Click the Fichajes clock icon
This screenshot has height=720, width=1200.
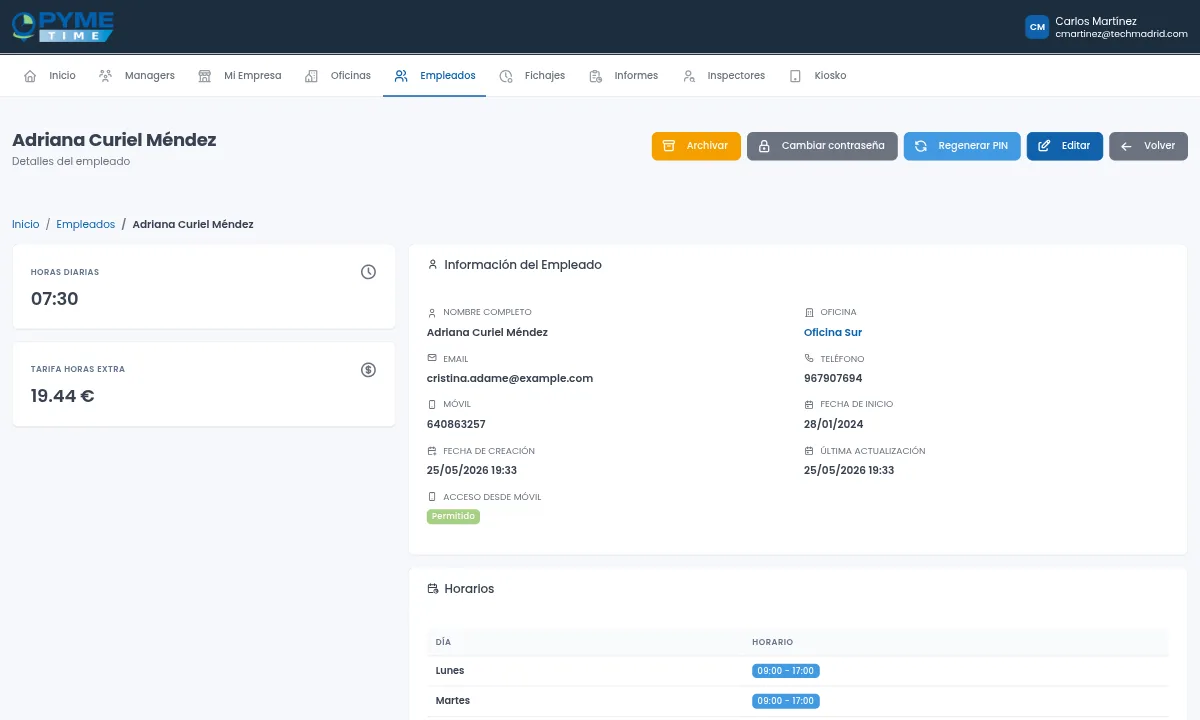506,76
